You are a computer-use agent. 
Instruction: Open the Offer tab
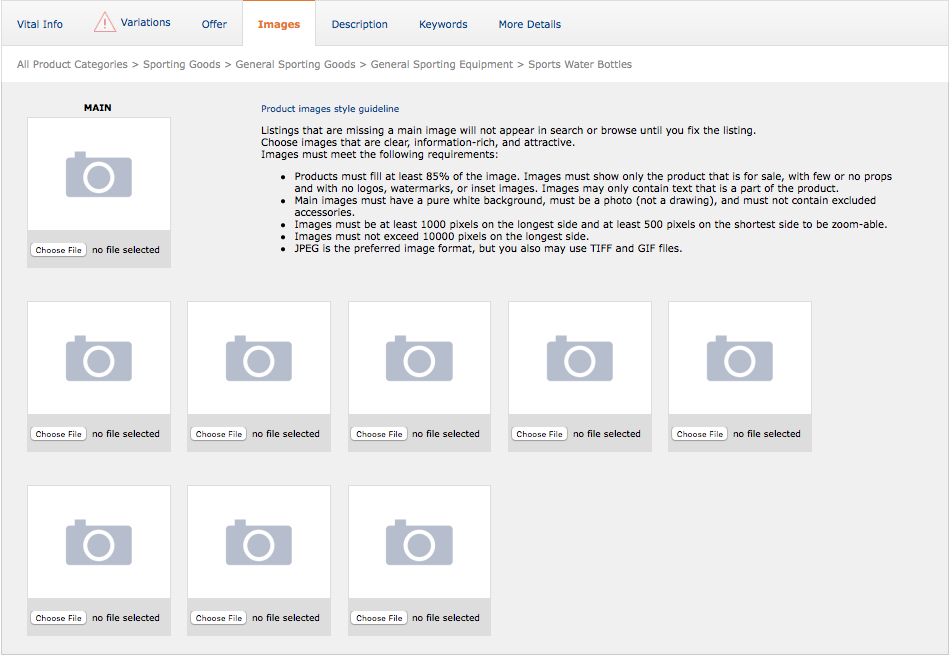tap(214, 23)
